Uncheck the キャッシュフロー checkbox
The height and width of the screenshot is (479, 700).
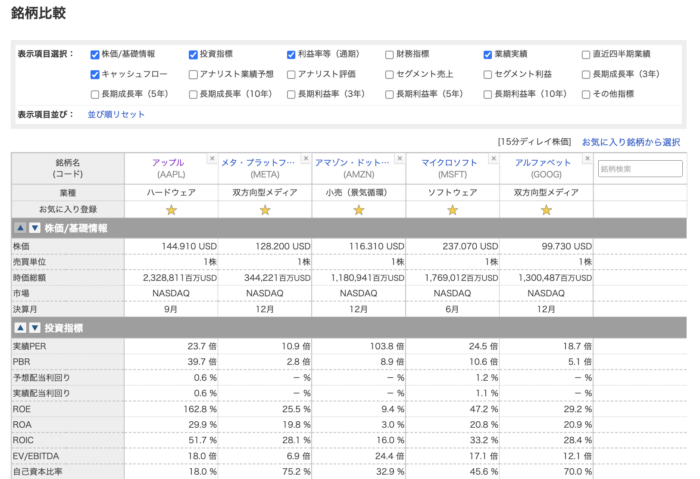coord(95,75)
